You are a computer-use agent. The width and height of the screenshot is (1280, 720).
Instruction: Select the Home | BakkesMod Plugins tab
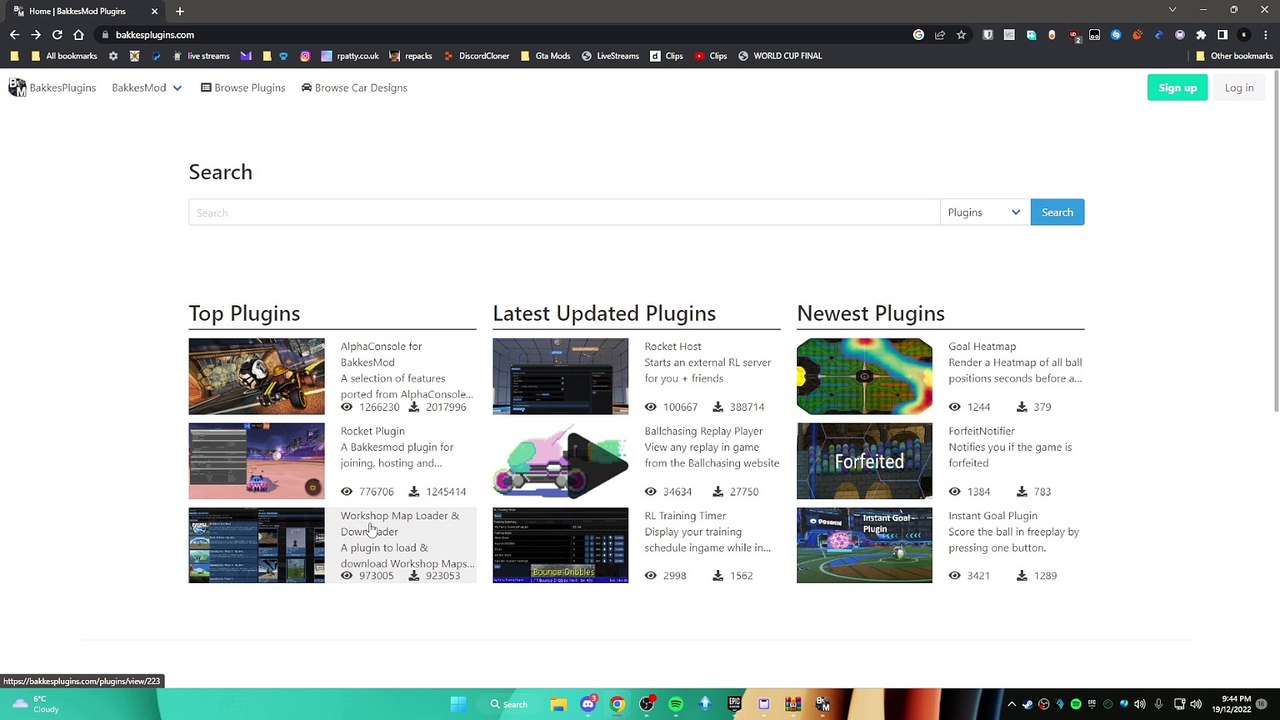(x=87, y=11)
